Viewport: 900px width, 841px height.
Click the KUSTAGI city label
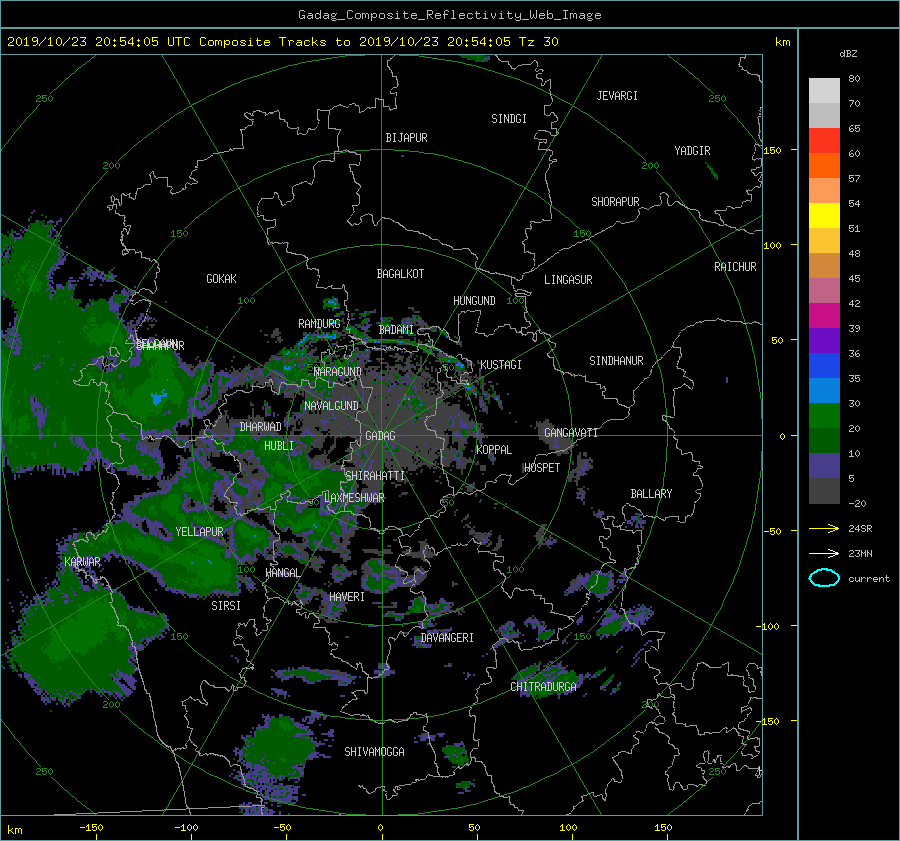coord(501,365)
